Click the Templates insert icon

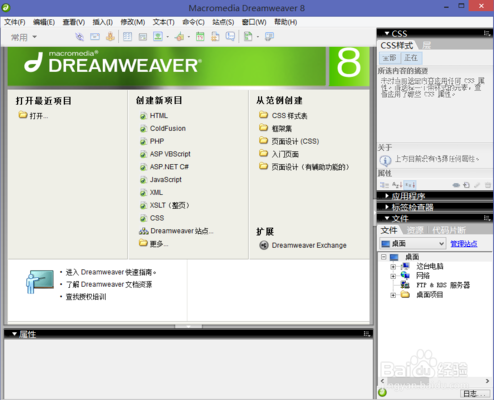[x=248, y=37]
